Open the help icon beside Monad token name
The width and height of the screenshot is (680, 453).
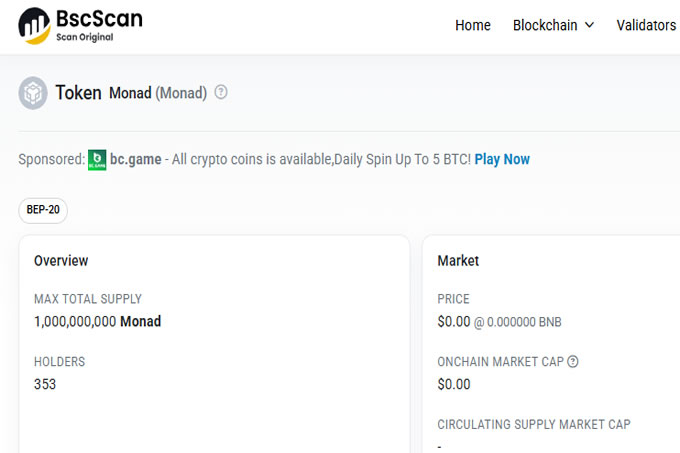point(221,92)
